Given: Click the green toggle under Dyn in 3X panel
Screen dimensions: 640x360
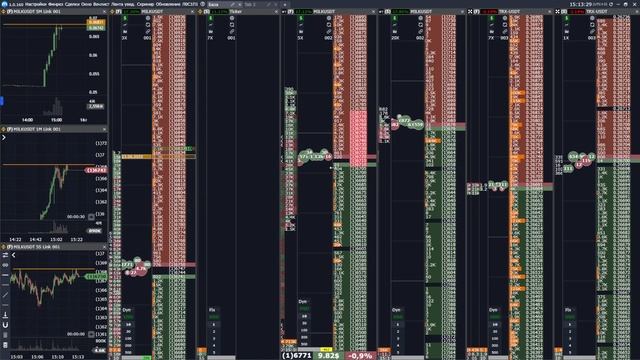Looking at the screenshot, I should (128, 317).
